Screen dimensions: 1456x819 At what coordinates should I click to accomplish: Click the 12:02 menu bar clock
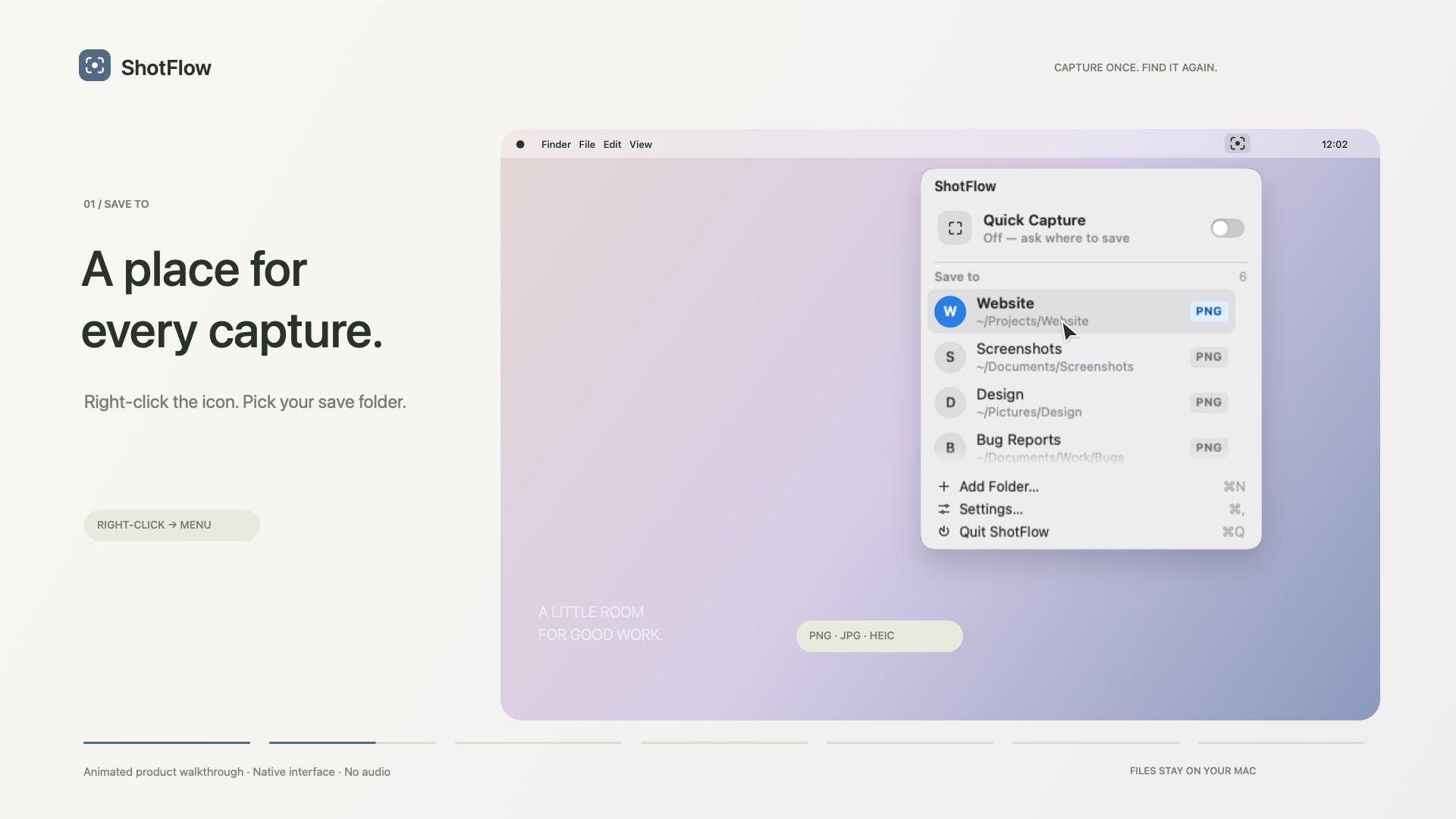pos(1335,144)
